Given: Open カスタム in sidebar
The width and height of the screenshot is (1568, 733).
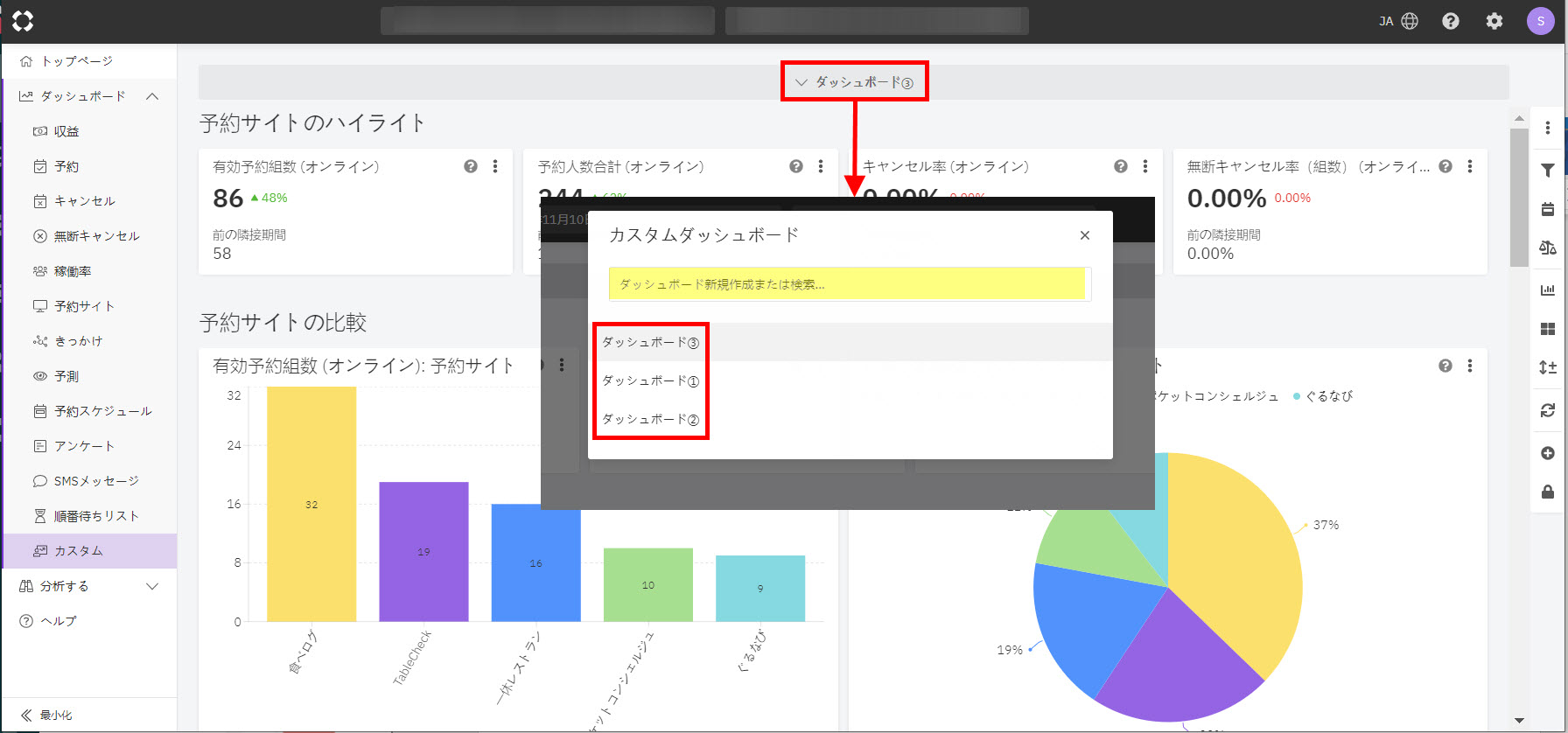Looking at the screenshot, I should click(89, 551).
